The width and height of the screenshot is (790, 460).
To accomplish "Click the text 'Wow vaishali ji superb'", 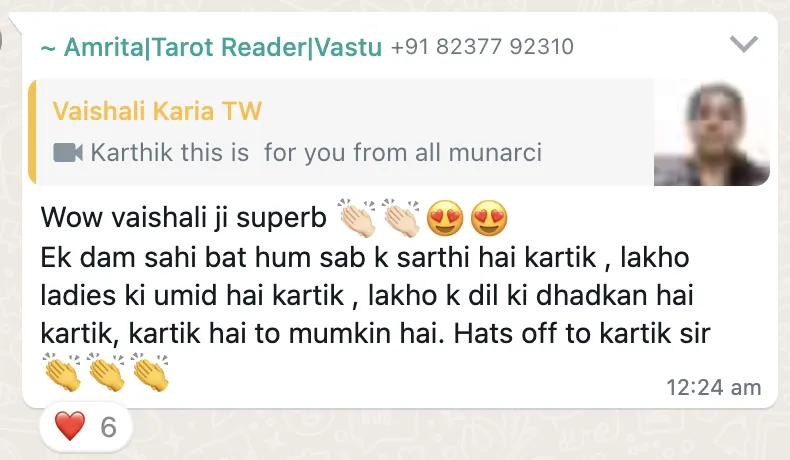I will click(x=183, y=218).
